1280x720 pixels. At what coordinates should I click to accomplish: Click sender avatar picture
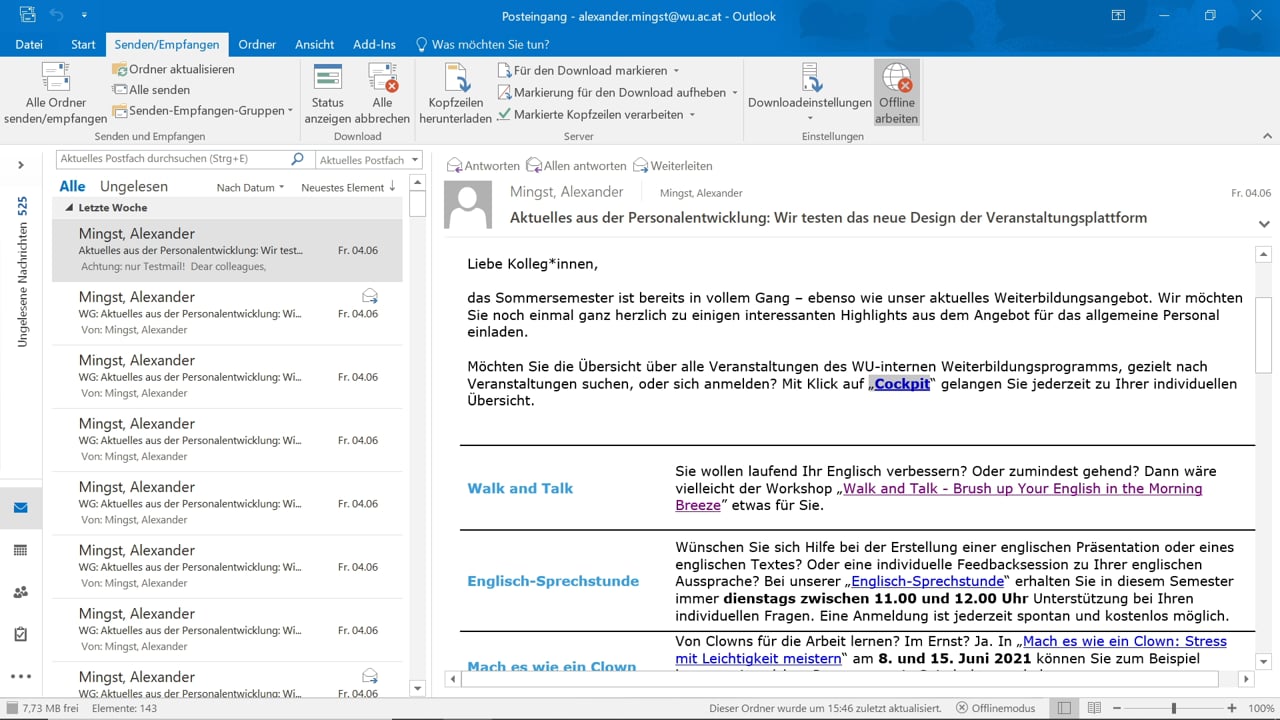pos(468,205)
